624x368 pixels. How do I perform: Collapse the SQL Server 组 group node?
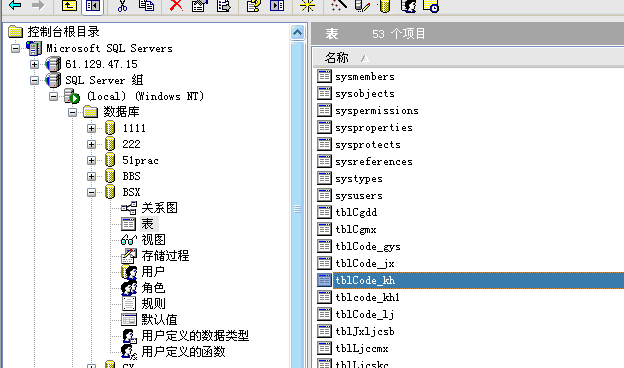35,80
